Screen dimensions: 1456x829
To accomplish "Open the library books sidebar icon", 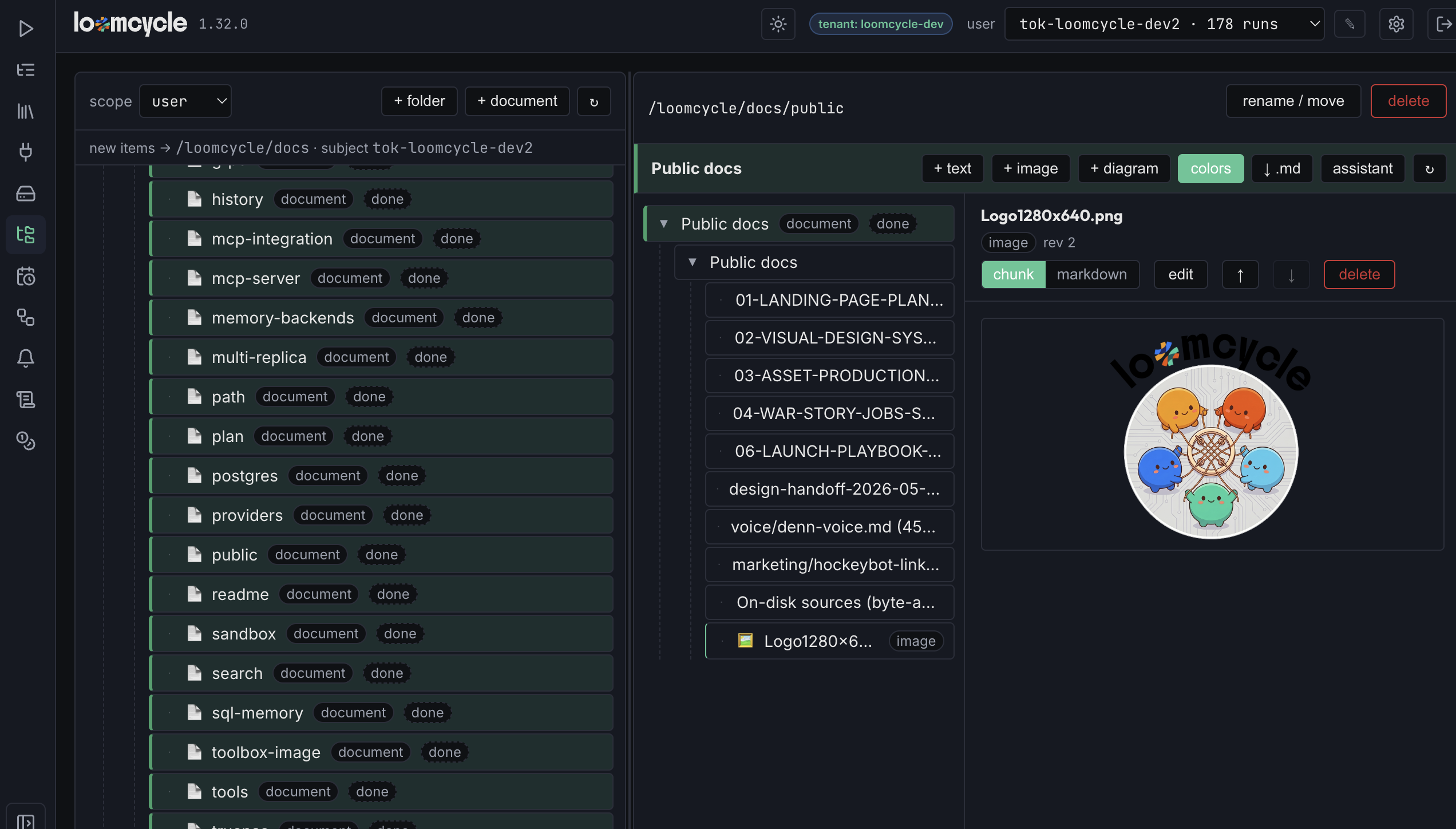I will pos(26,111).
